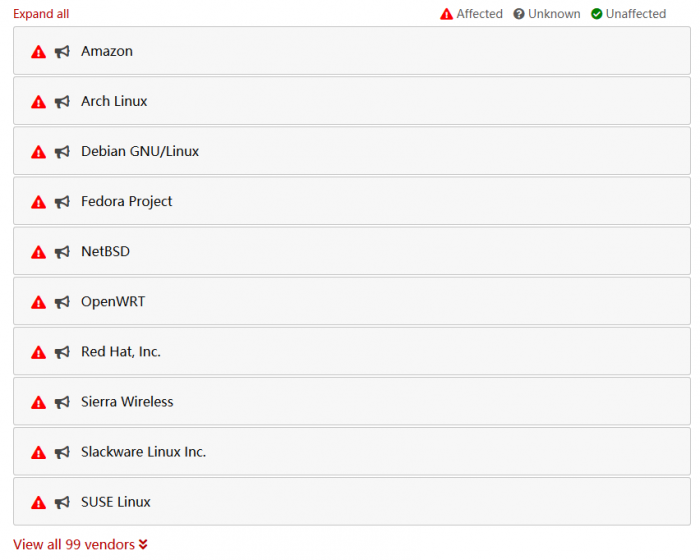
Task: Click the Affected legend label
Action: (x=479, y=14)
